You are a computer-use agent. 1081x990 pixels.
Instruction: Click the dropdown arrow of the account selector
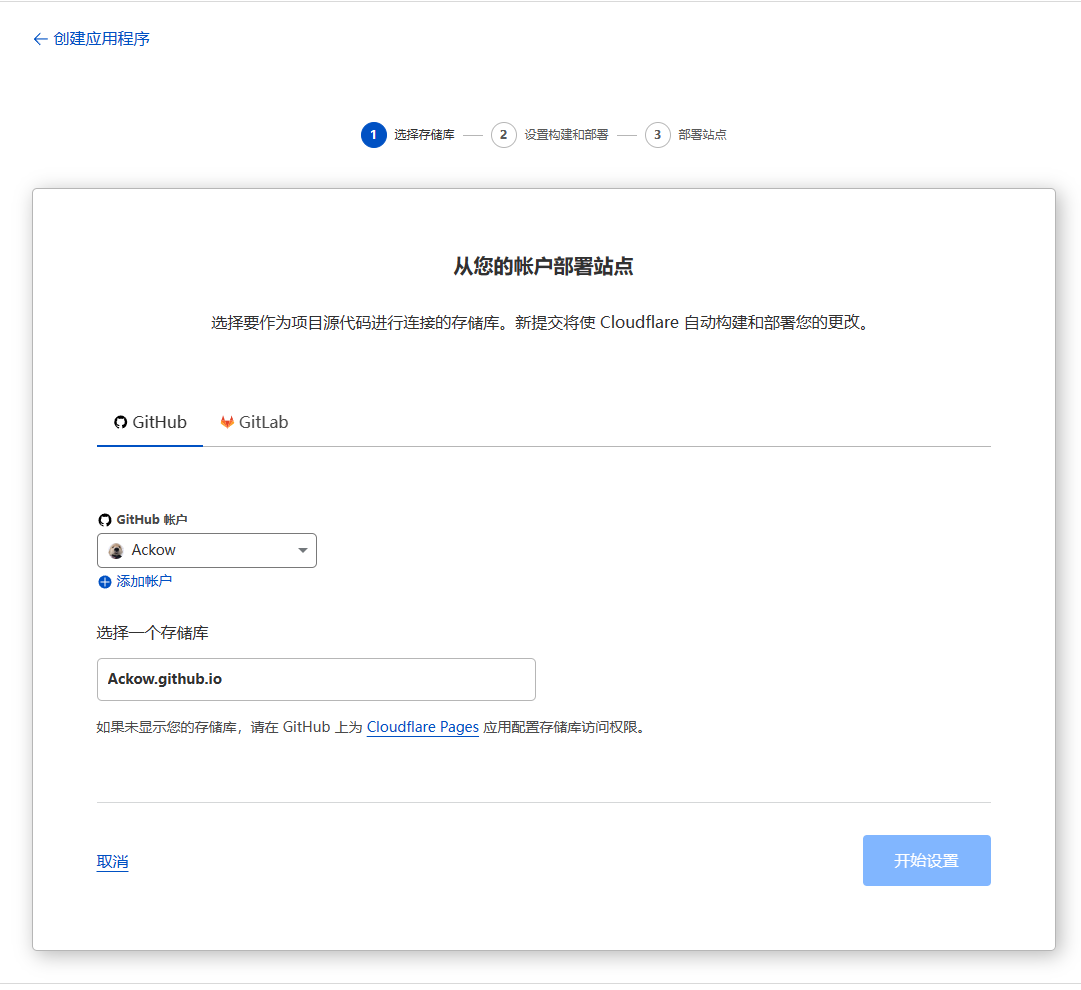click(302, 550)
